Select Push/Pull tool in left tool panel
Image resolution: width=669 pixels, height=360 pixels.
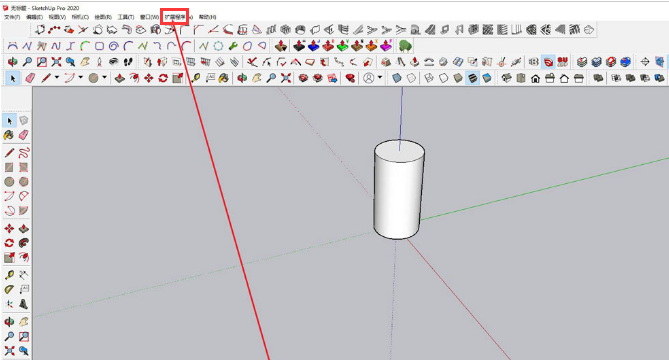[x=24, y=229]
